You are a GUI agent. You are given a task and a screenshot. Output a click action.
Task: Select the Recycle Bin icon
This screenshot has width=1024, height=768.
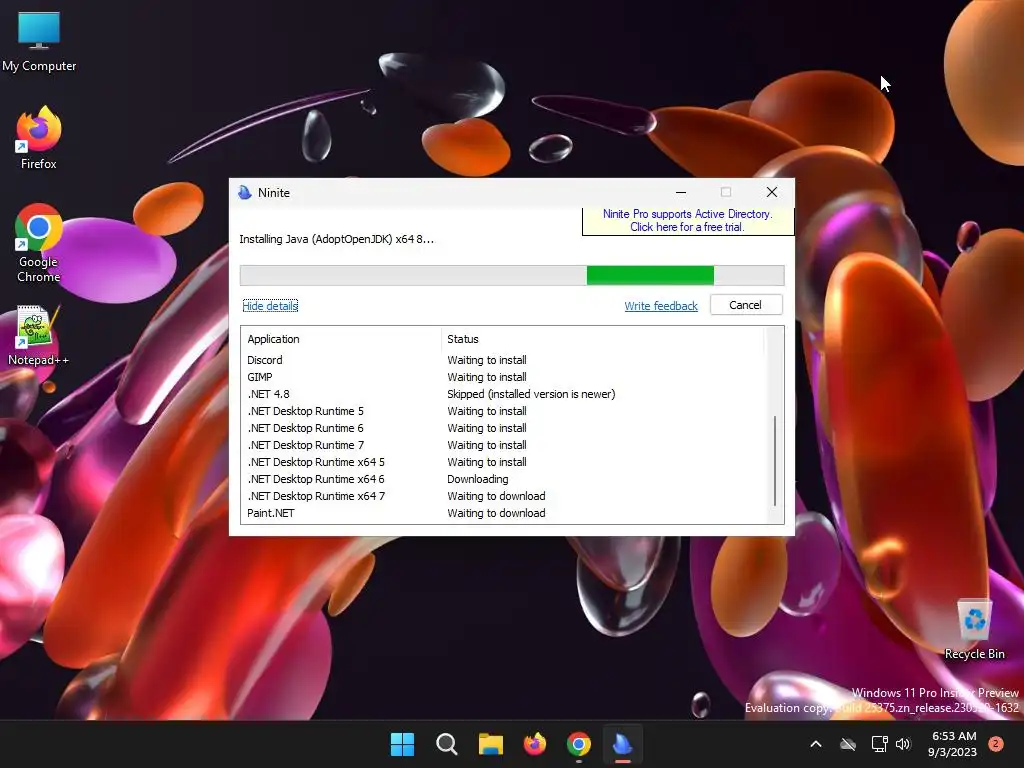click(x=974, y=630)
